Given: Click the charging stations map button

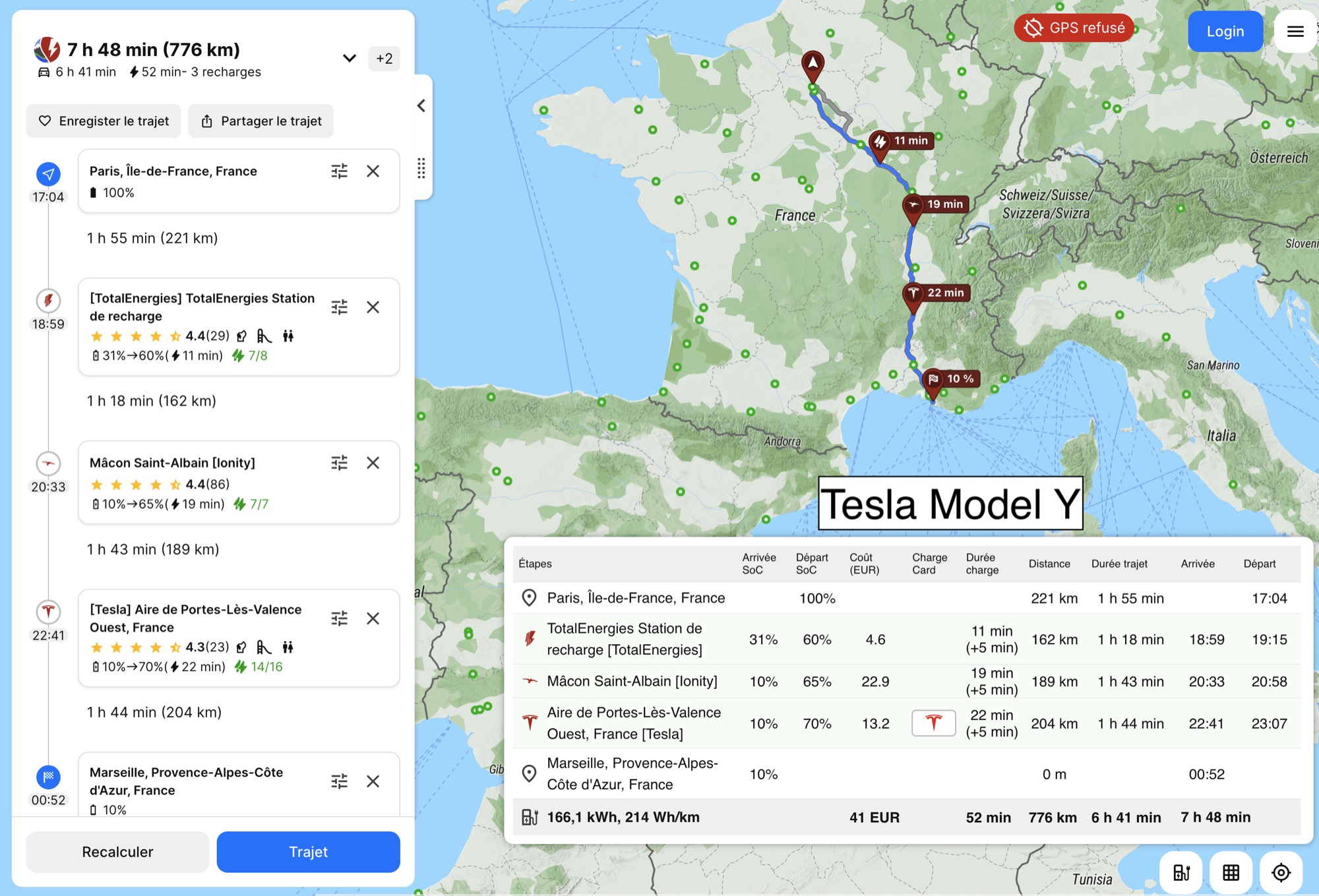Looking at the screenshot, I should point(1181,872).
